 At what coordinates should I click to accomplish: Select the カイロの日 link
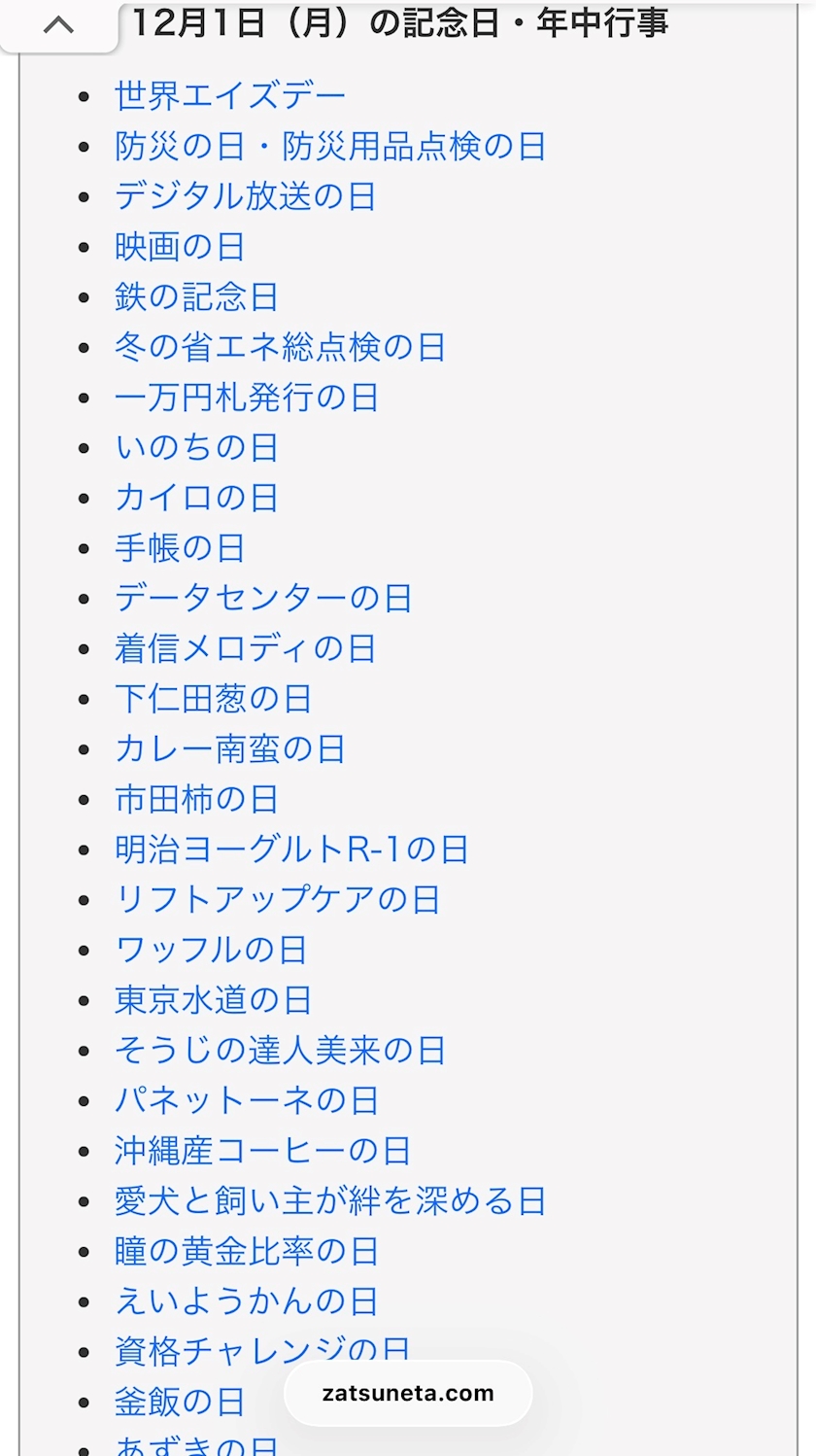coord(196,498)
